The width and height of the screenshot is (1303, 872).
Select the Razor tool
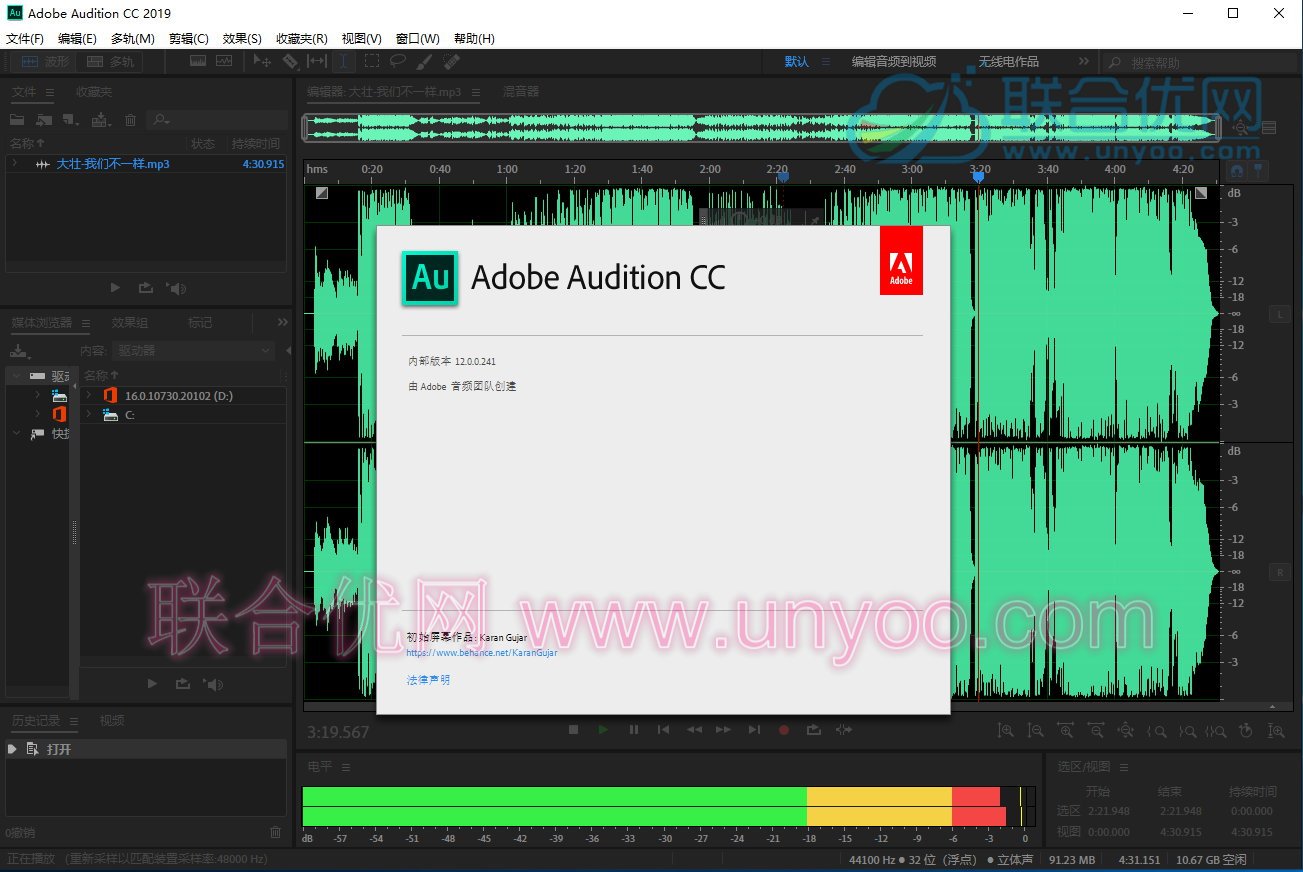290,62
